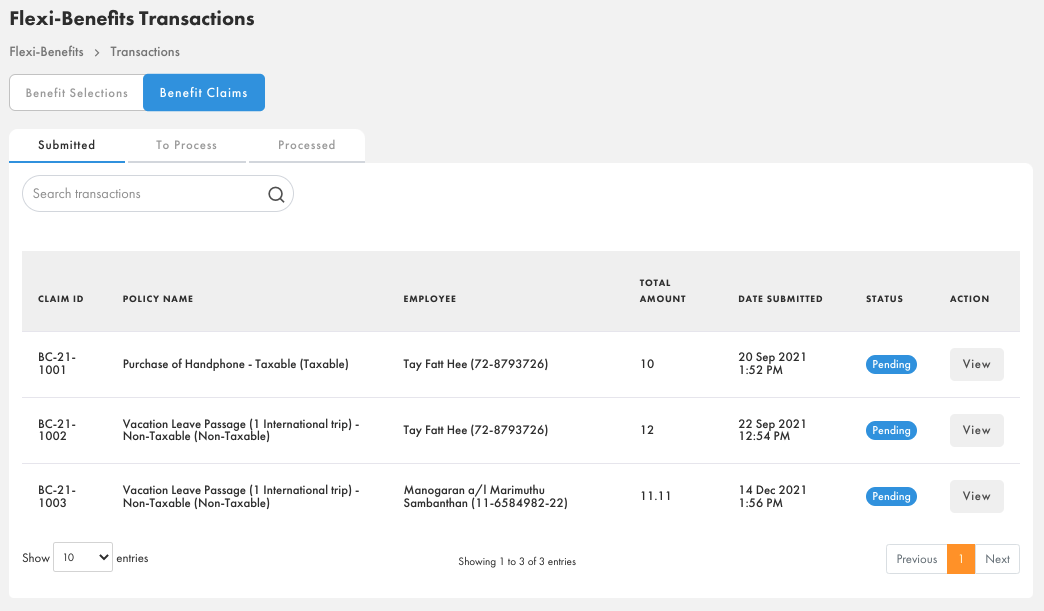
Task: Select the Submitted tab
Action: pyautogui.click(x=67, y=145)
